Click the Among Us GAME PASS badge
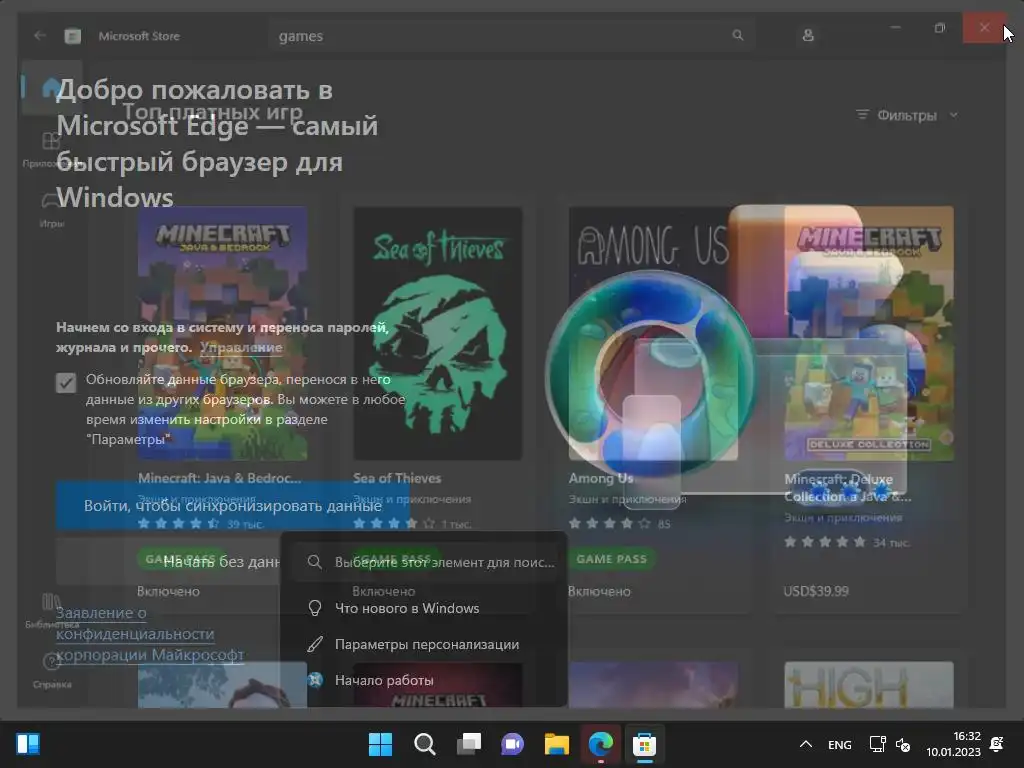This screenshot has height=768, width=1024. click(x=611, y=559)
